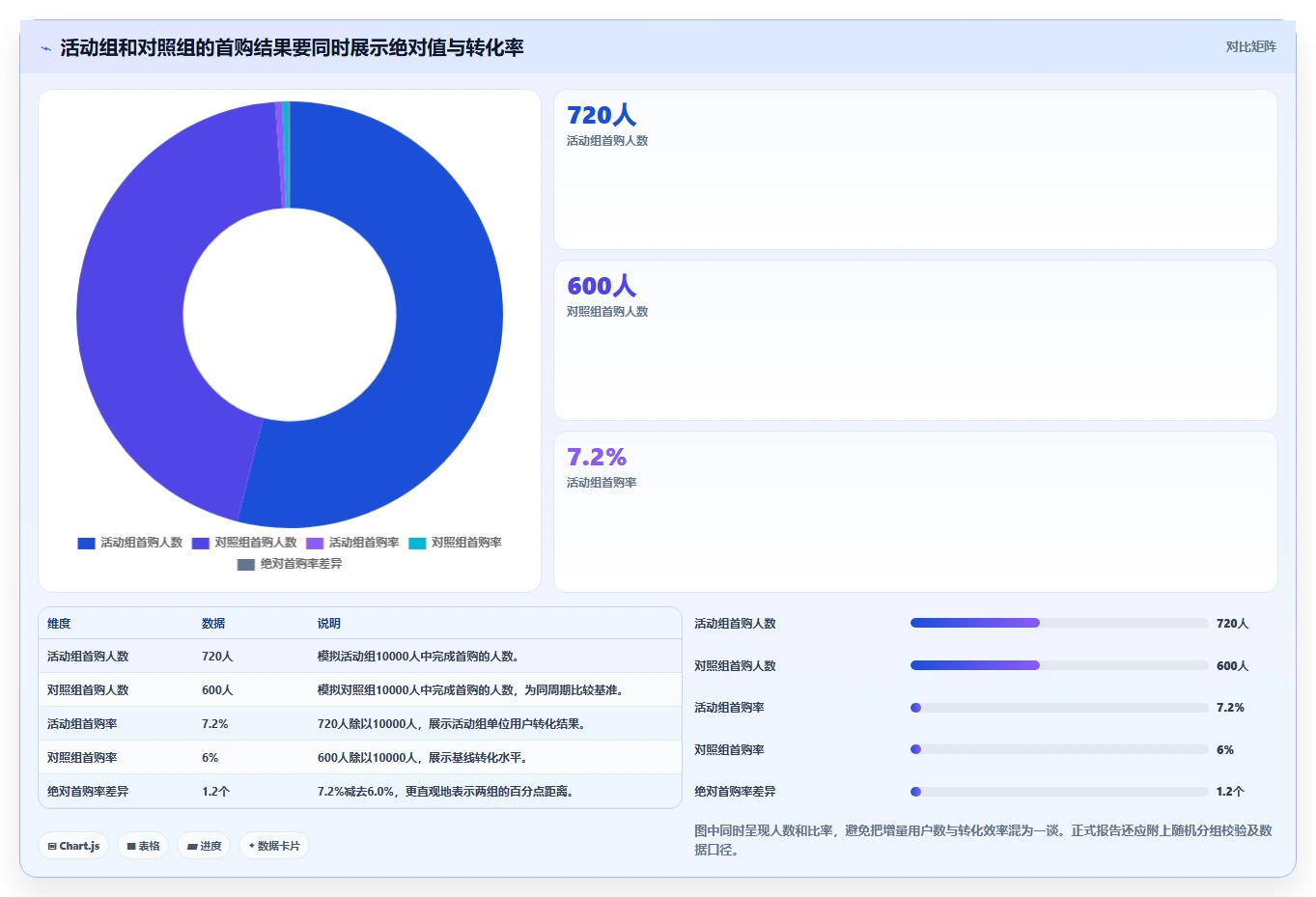Click the Chart.js chip
The height and width of the screenshot is (897, 1316).
73,846
